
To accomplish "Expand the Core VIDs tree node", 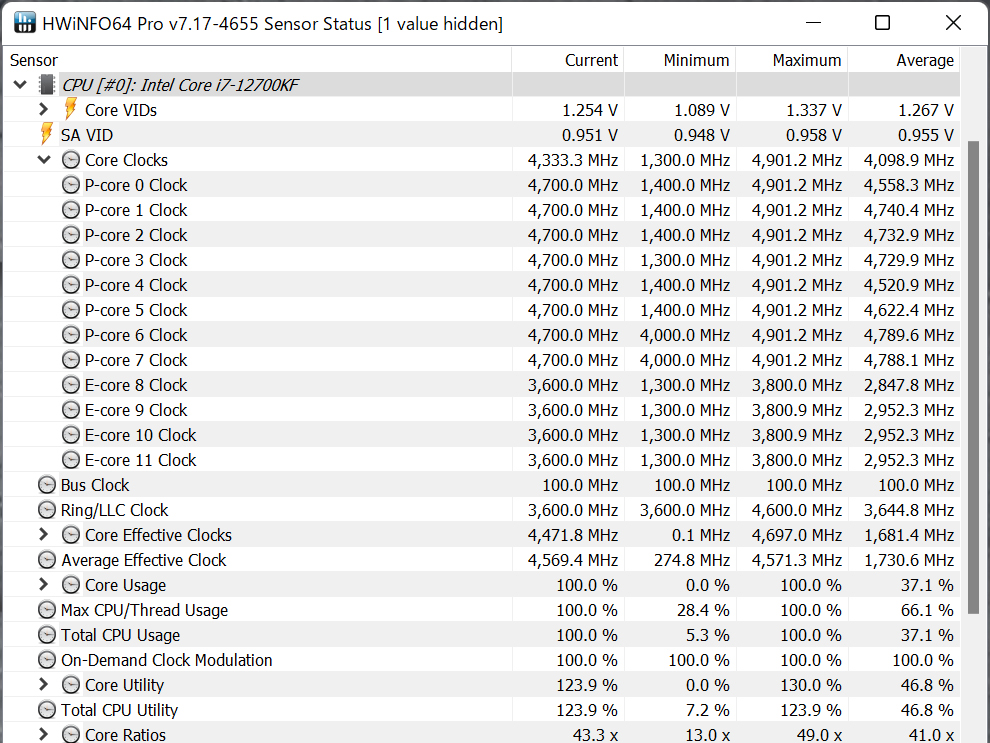I will click(43, 110).
